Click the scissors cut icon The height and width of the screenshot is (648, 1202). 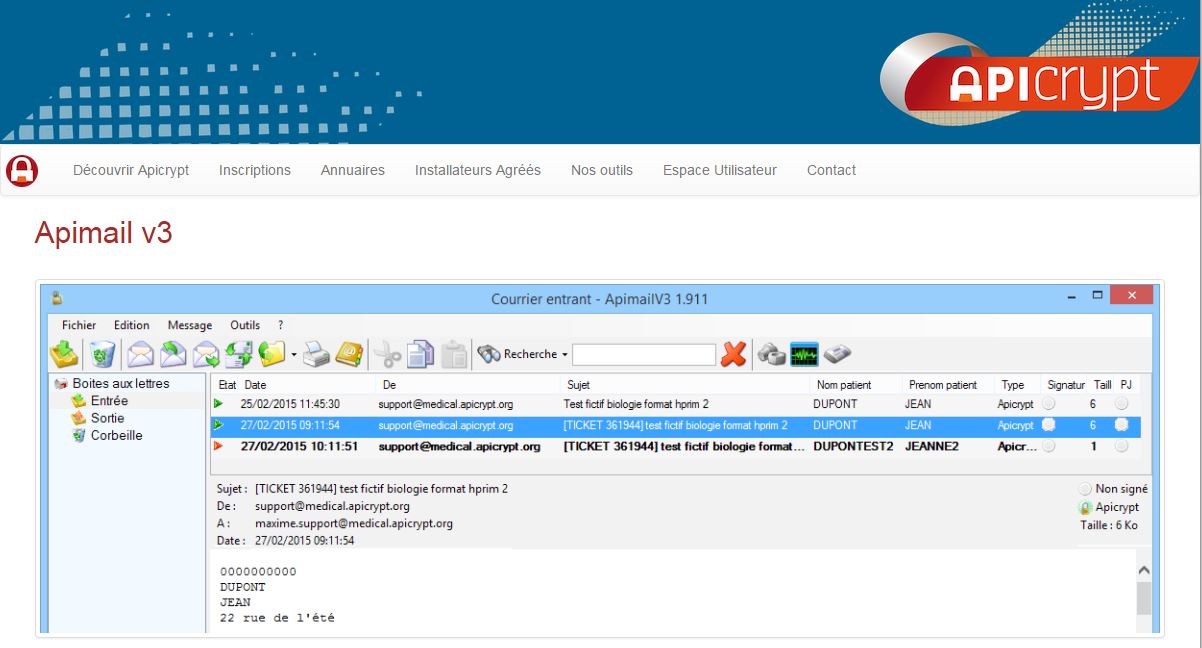tap(387, 354)
